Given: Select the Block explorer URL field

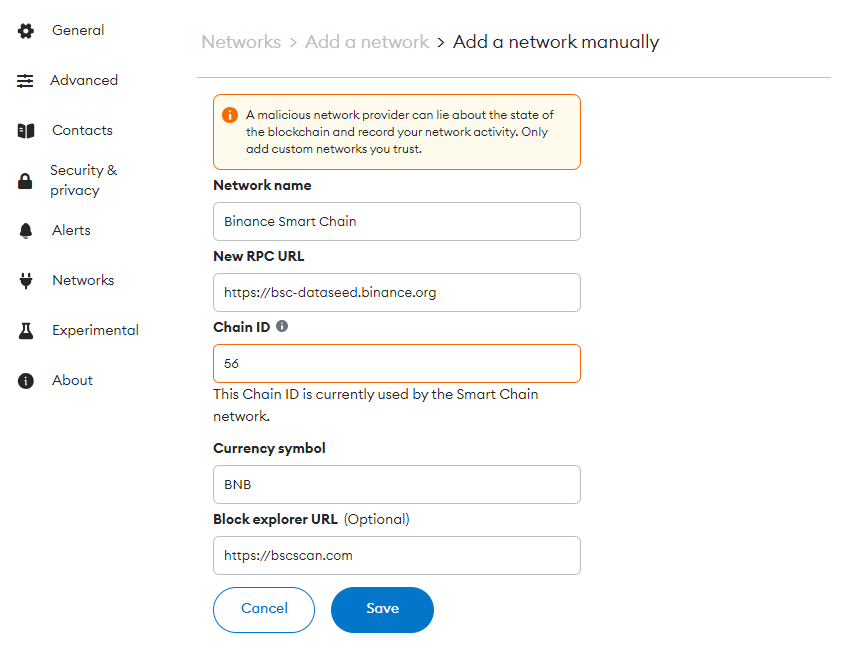Looking at the screenshot, I should (397, 556).
